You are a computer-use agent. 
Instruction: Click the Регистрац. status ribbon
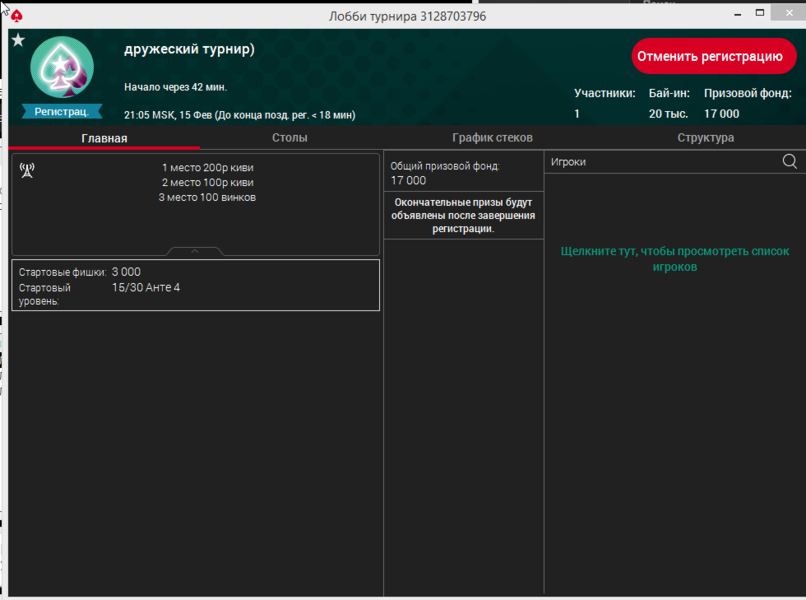point(62,111)
